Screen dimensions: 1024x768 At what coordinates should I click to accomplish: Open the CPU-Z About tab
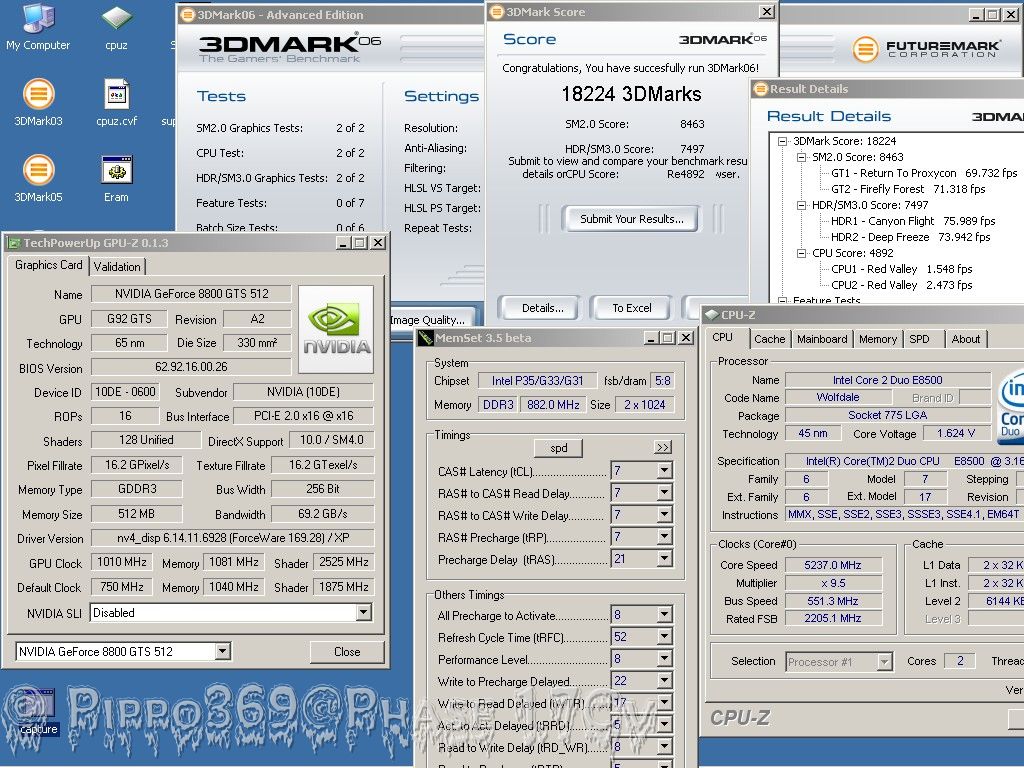(x=965, y=339)
